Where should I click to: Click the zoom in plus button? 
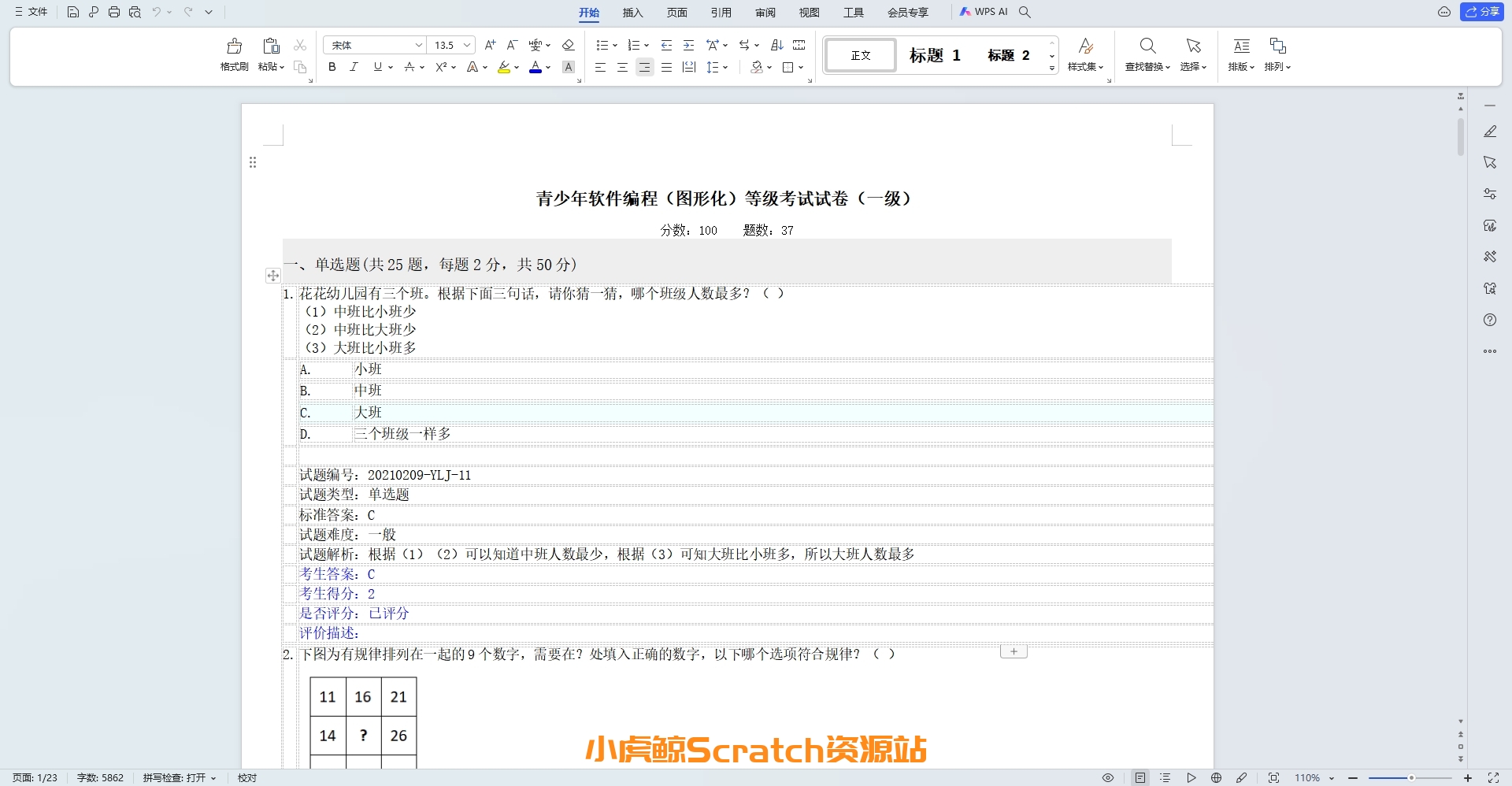coord(1468,778)
